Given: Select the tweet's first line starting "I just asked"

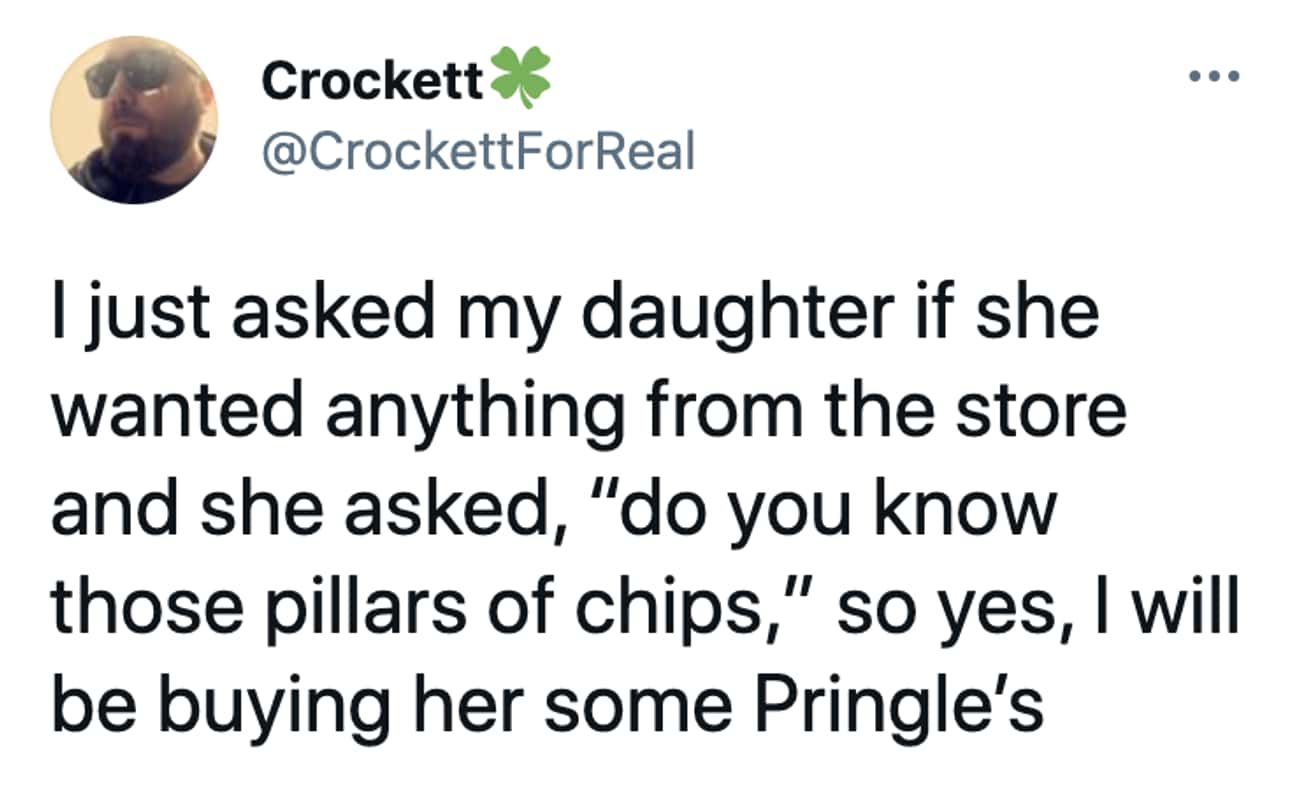Looking at the screenshot, I should click(x=575, y=314).
